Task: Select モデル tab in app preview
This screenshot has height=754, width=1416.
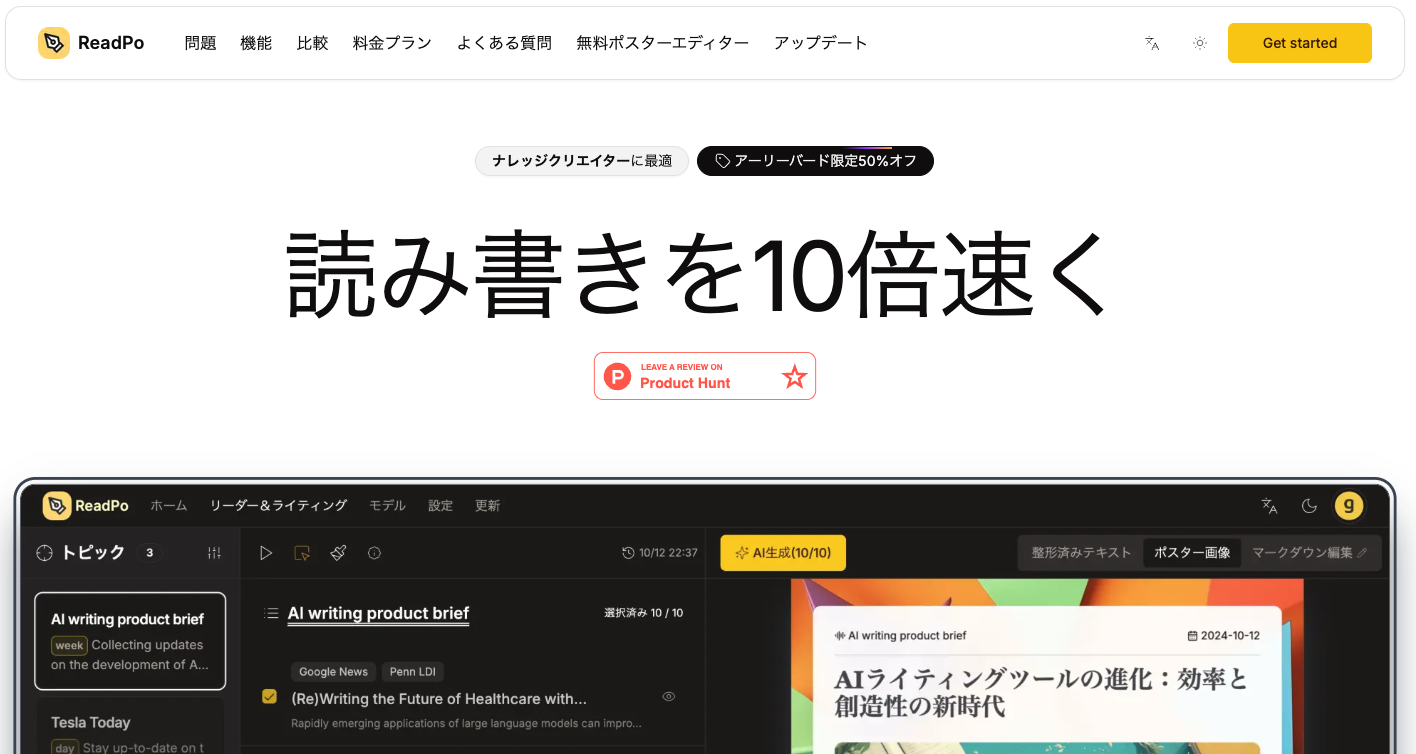Action: (387, 506)
